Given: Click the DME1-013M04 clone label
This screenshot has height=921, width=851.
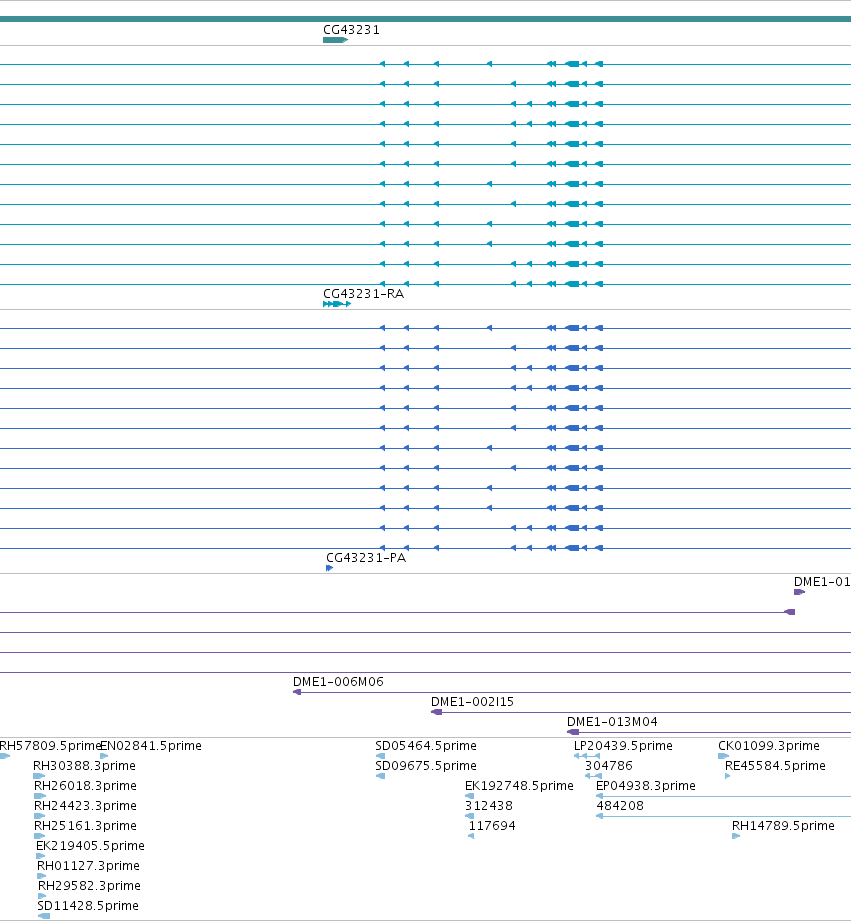Looking at the screenshot, I should 612,722.
